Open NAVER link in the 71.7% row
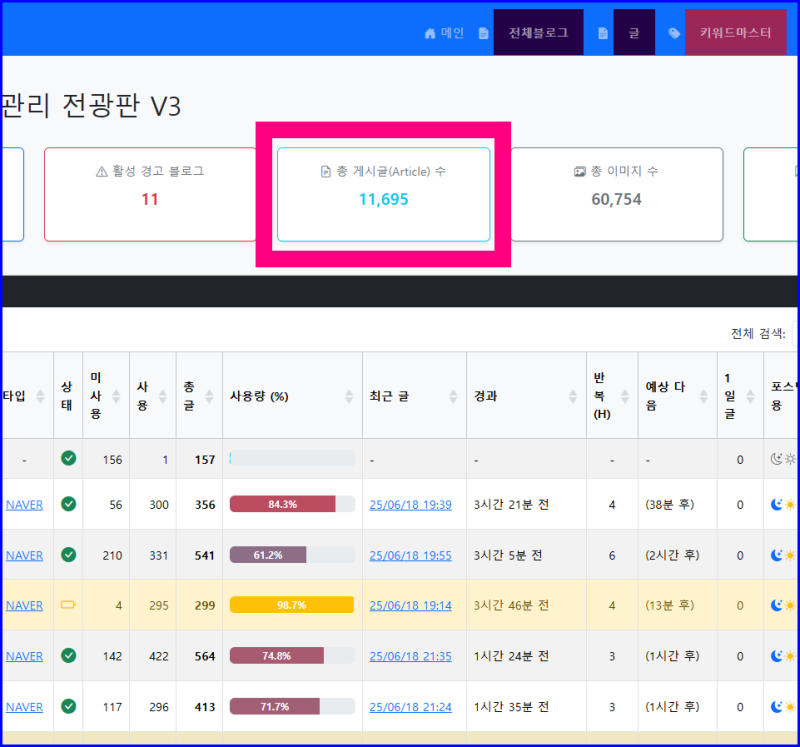 tap(24, 707)
